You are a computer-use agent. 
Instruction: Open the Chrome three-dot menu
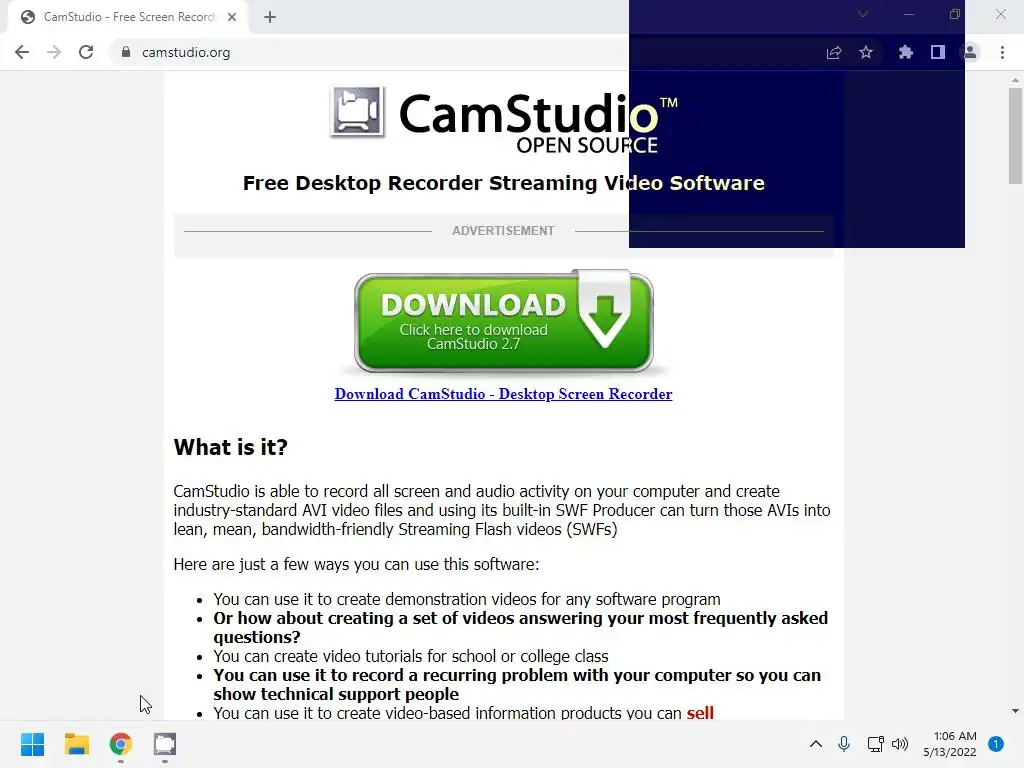(x=1002, y=52)
